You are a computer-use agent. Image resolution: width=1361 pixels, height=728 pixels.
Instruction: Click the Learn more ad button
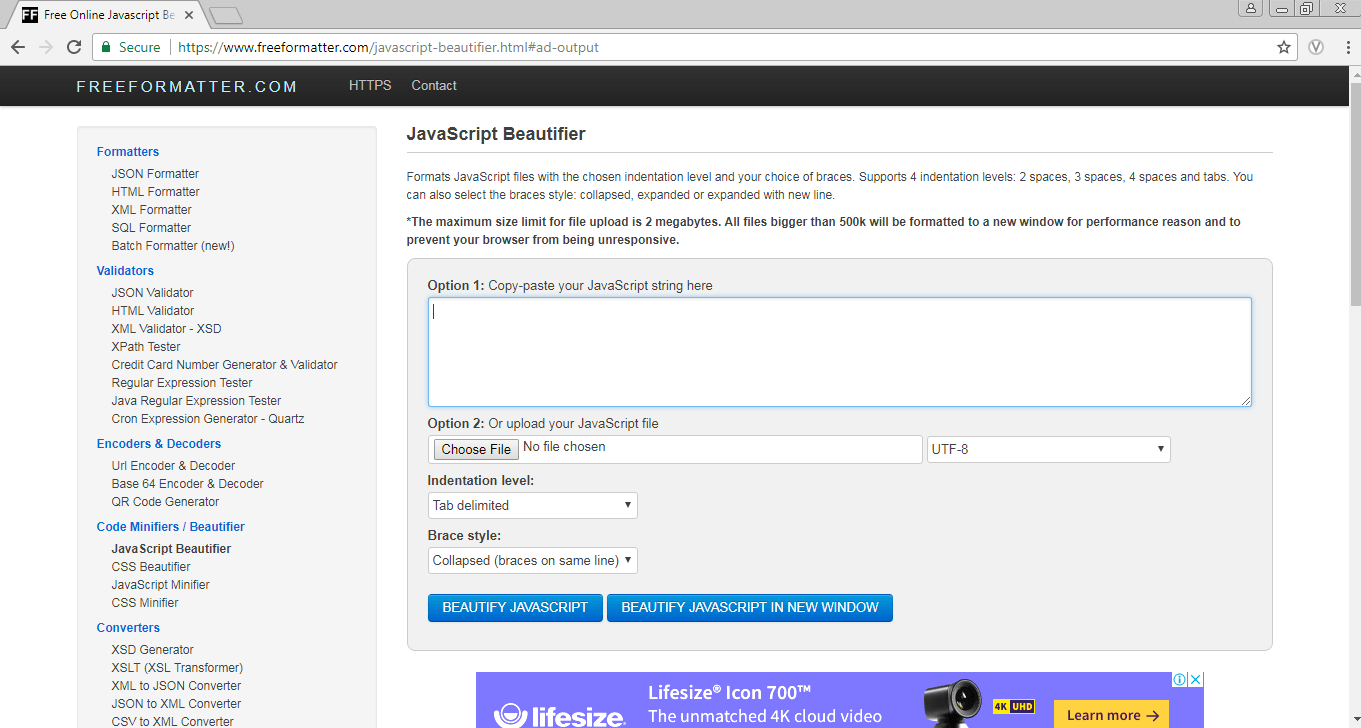[x=1110, y=713]
